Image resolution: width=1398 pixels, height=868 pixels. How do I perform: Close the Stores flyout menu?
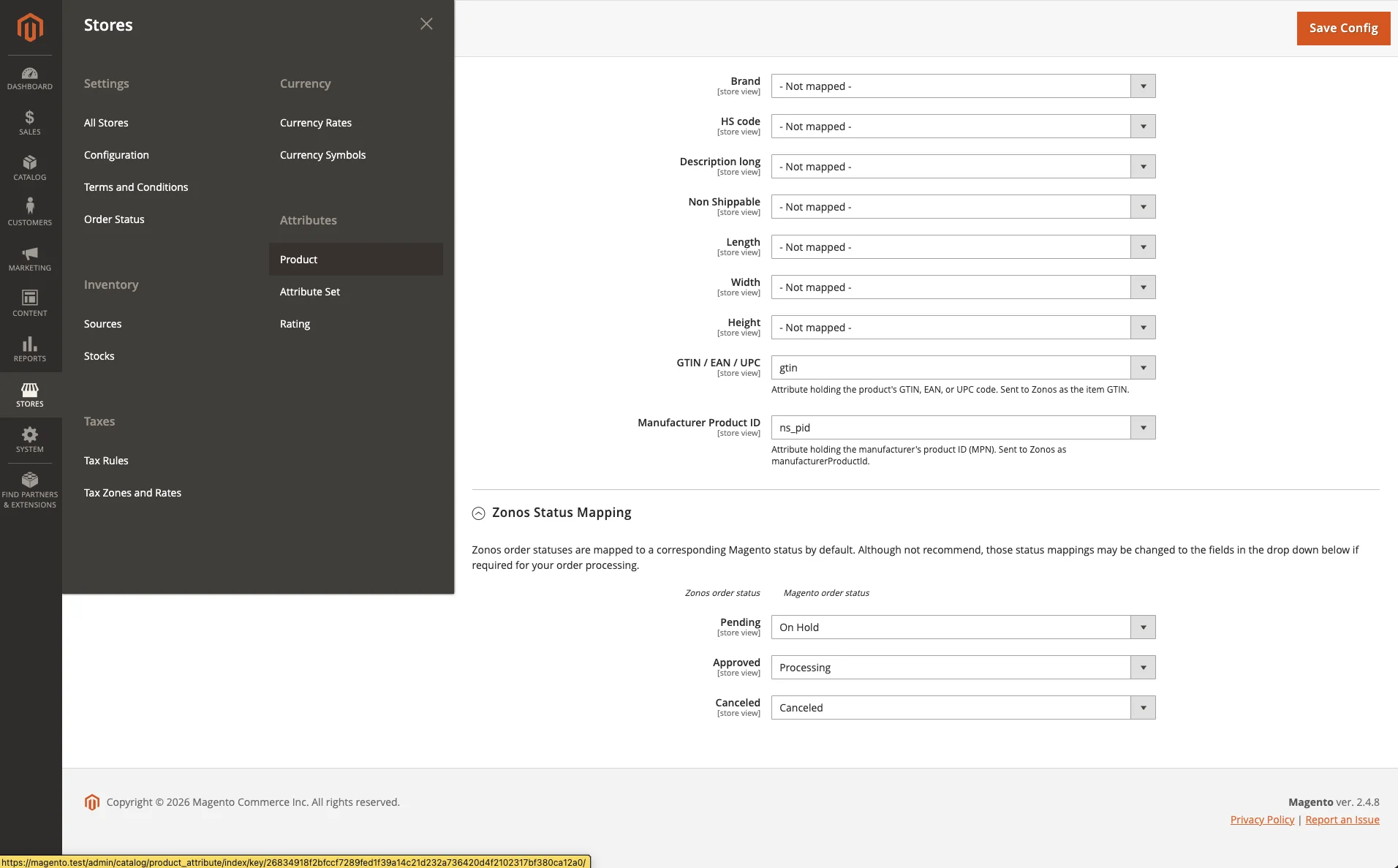(426, 24)
